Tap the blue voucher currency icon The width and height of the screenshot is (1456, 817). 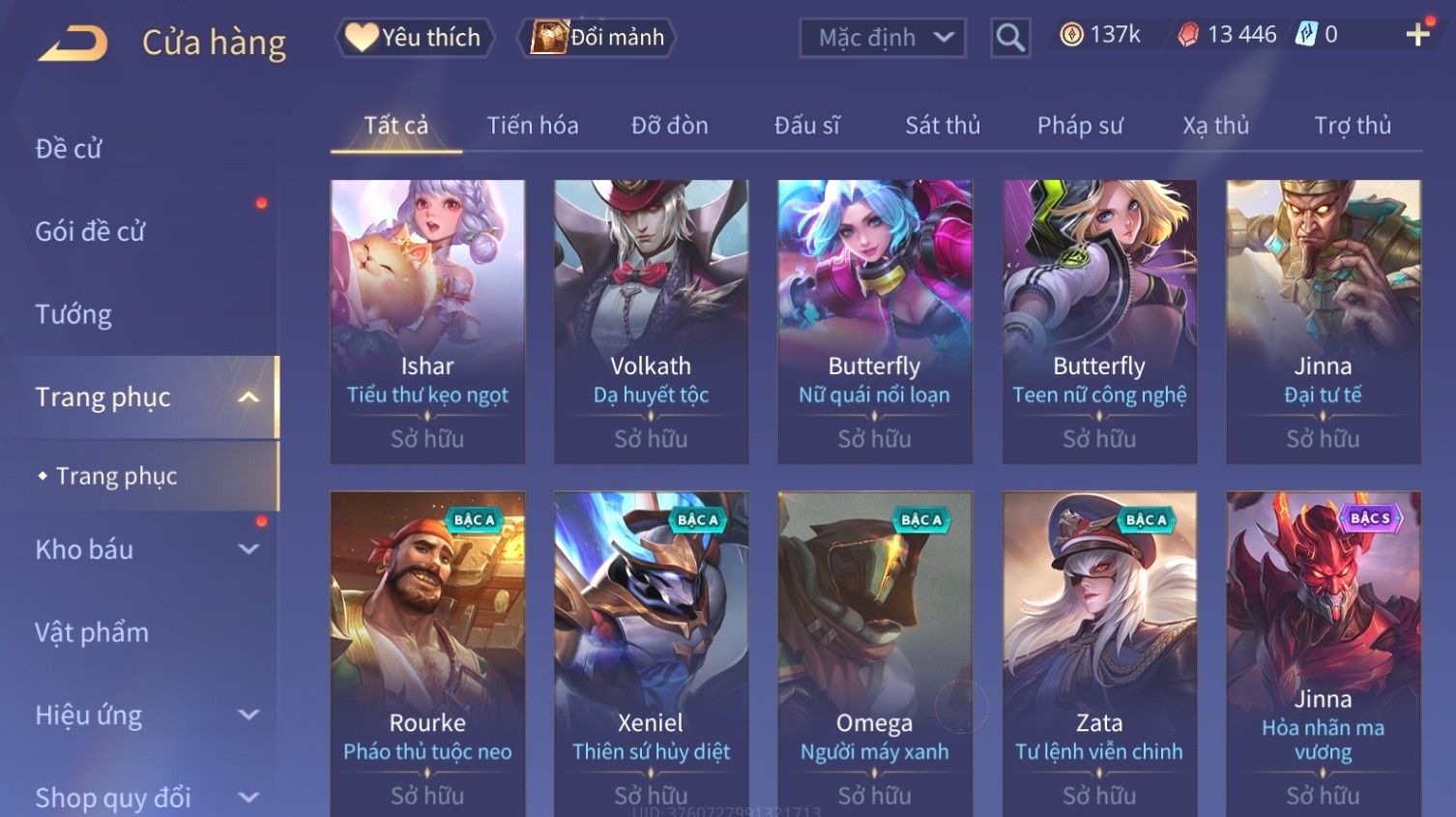[x=1306, y=35]
